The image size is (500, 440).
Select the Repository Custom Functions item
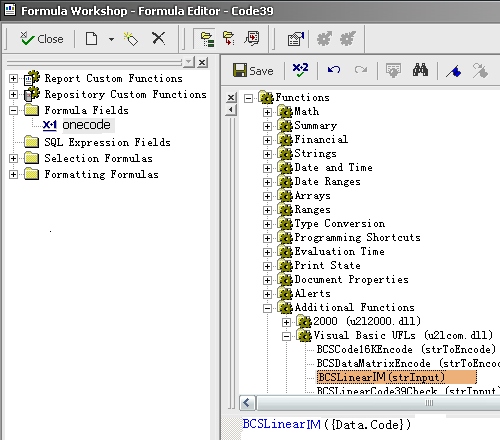click(x=125, y=94)
